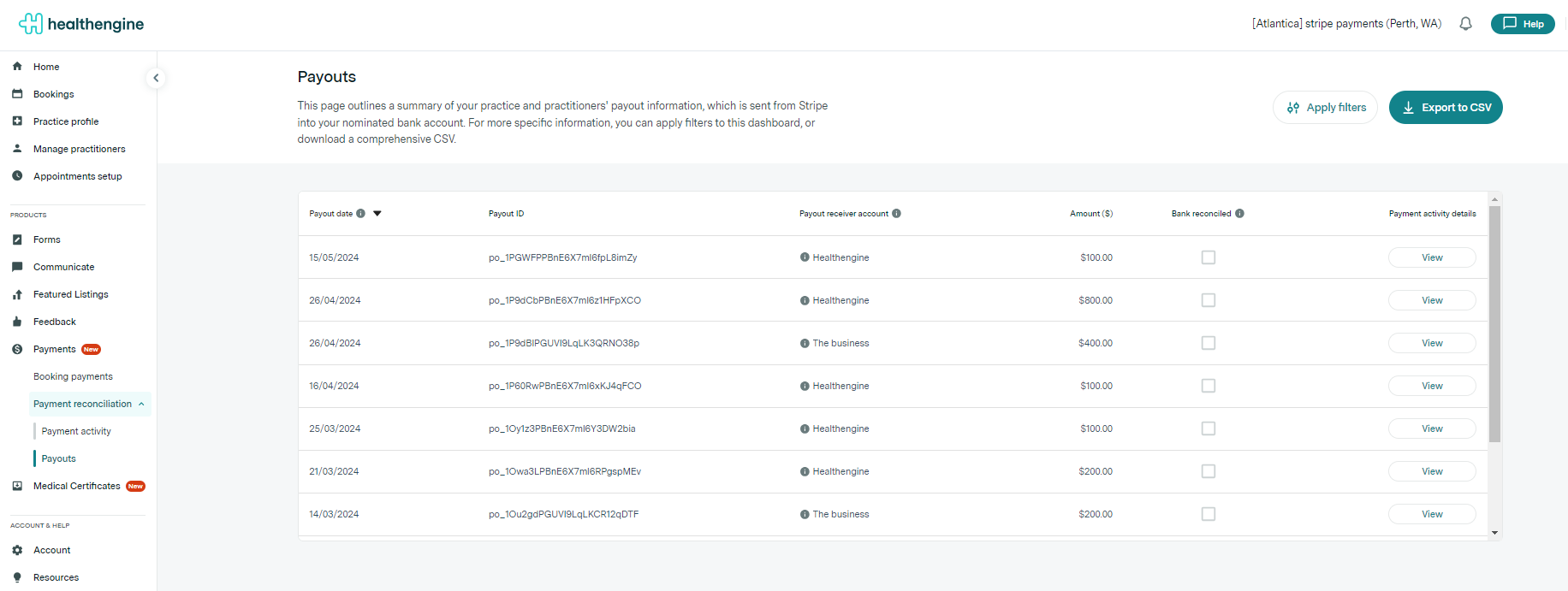
Task: Open the Apply filters panel
Action: pyautogui.click(x=1324, y=108)
